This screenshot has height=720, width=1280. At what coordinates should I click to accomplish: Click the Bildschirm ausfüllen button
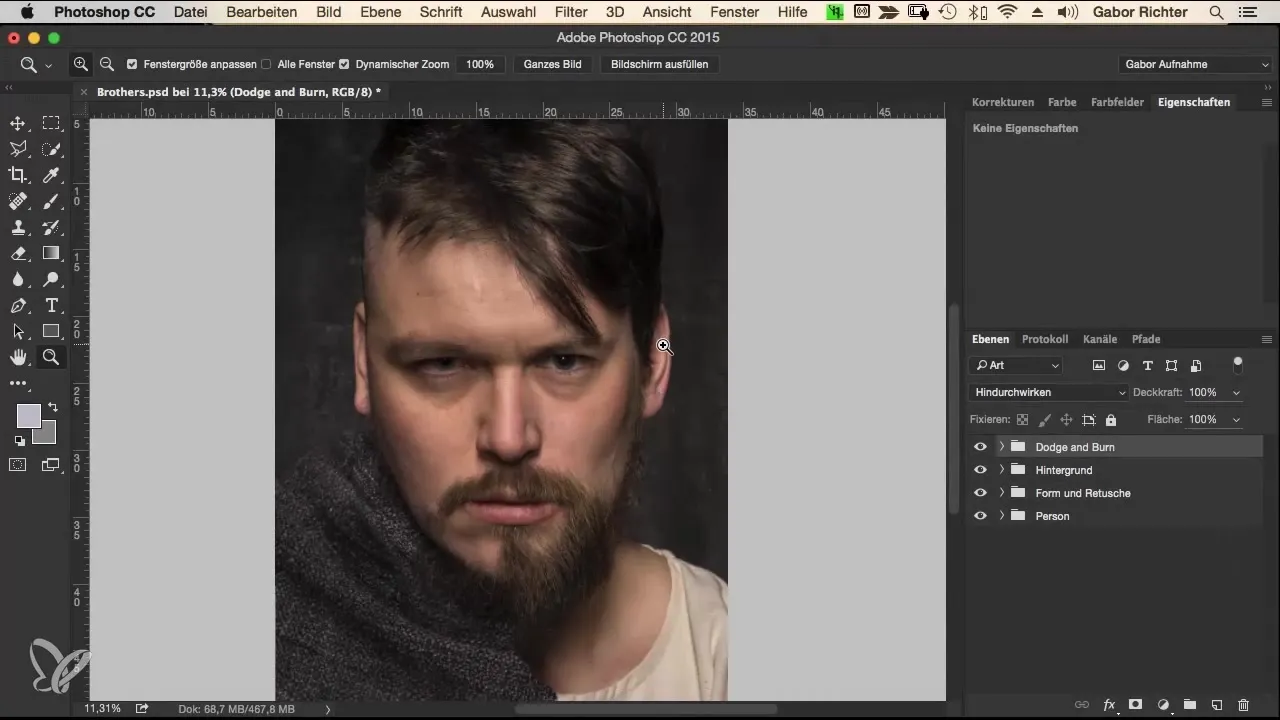[x=660, y=64]
